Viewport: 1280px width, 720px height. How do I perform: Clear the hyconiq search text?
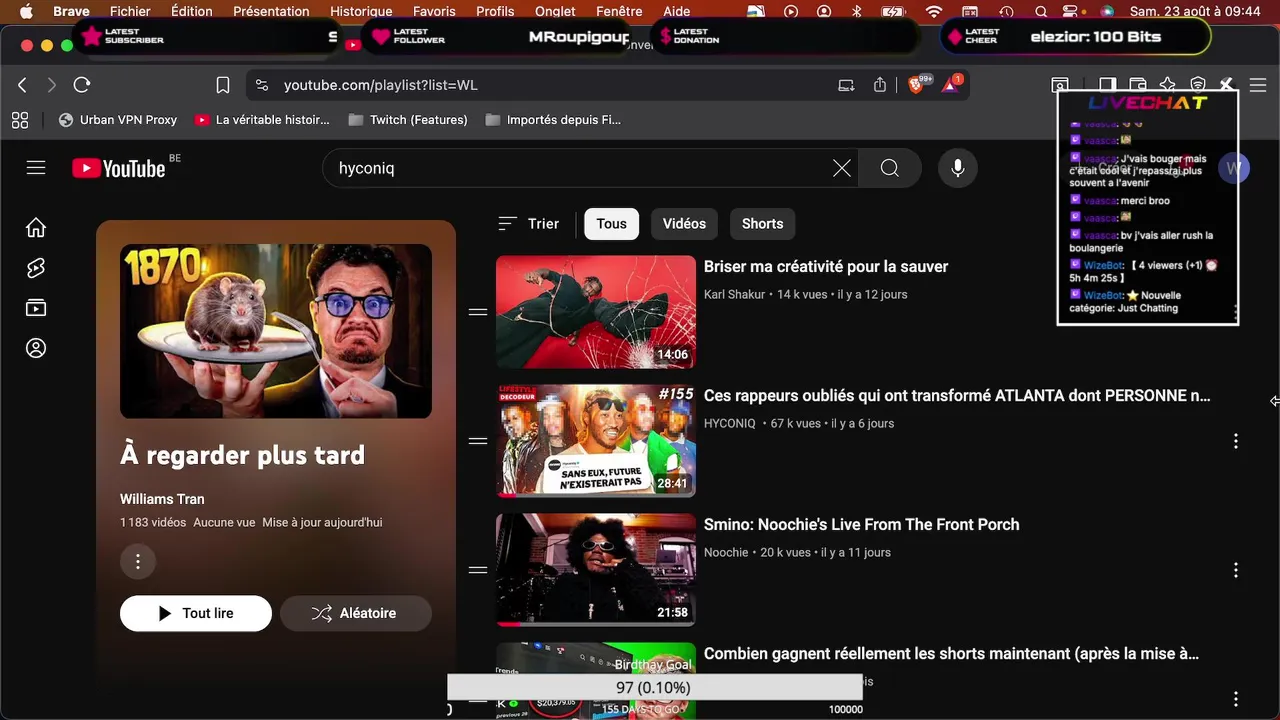pos(842,168)
